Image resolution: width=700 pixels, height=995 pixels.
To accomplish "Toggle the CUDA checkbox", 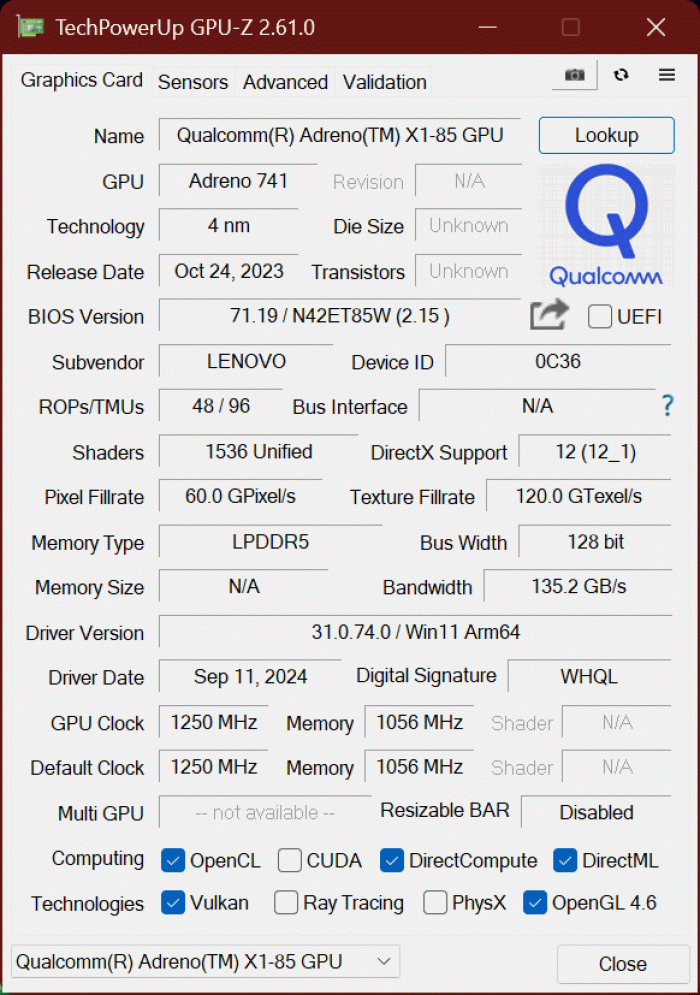I will point(289,860).
